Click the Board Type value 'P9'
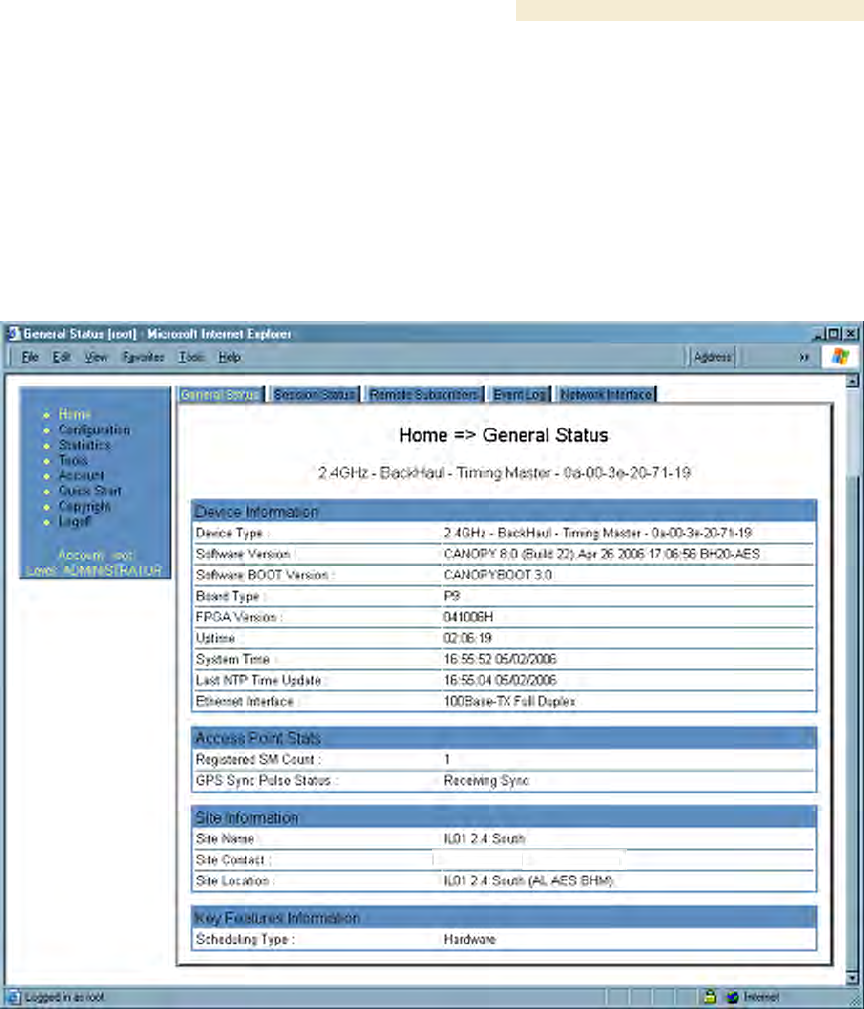The height and width of the screenshot is (1009, 864). coord(452,596)
